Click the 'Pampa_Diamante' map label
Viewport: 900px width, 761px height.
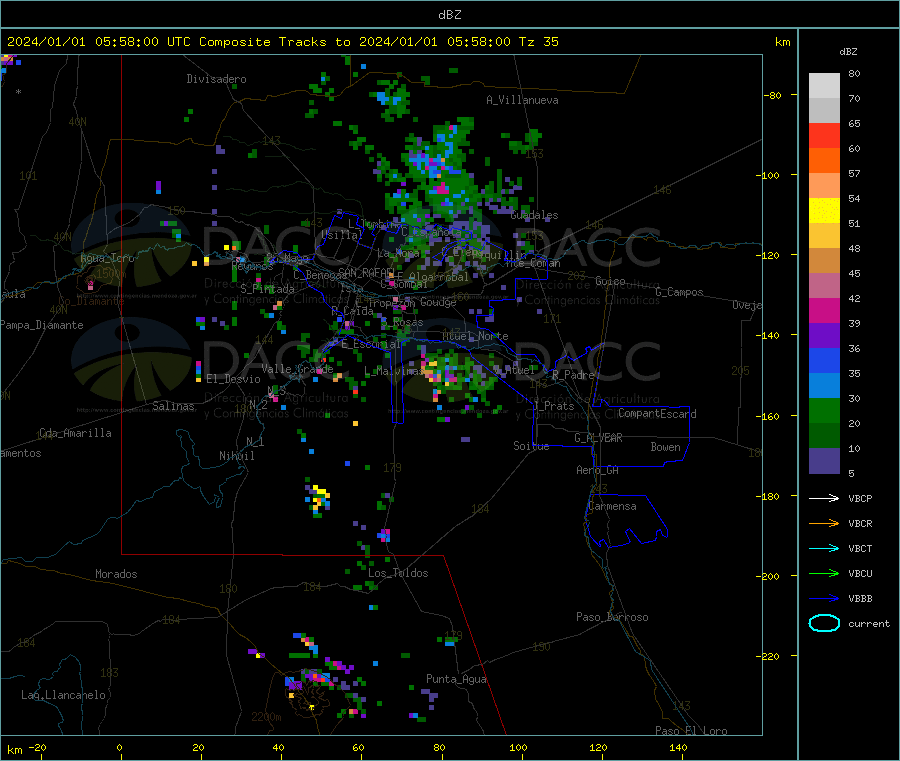point(42,325)
